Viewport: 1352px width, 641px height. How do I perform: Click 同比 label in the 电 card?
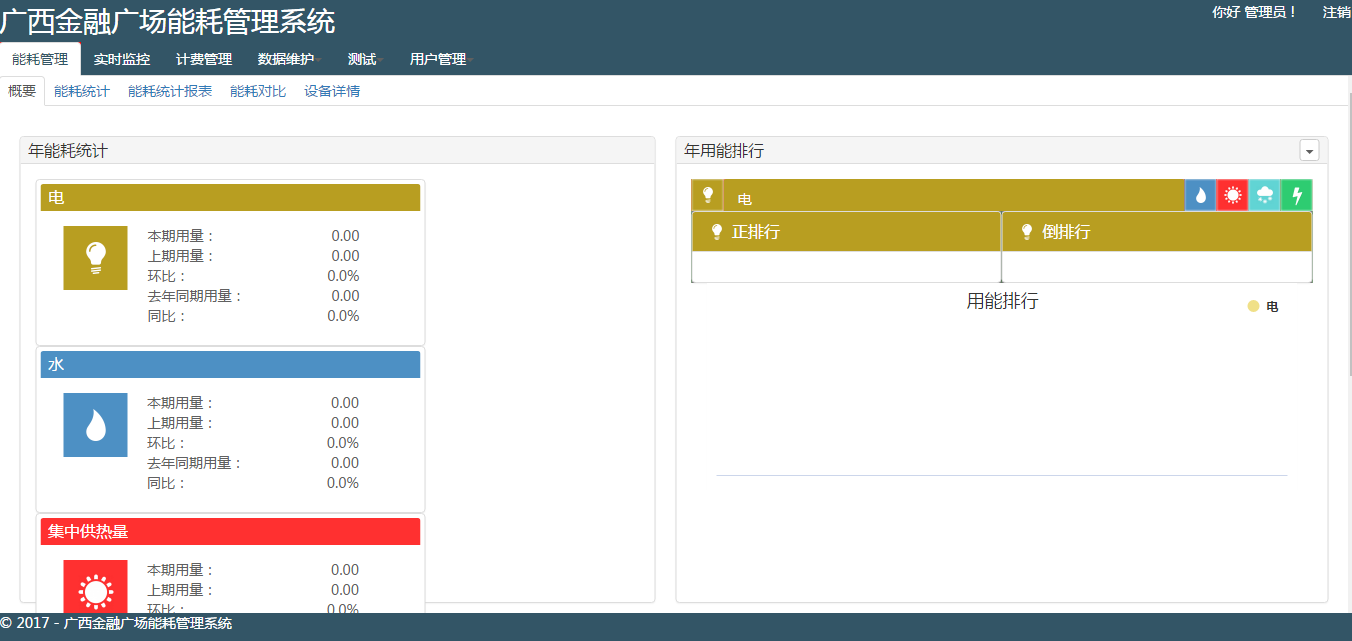pyautogui.click(x=167, y=316)
